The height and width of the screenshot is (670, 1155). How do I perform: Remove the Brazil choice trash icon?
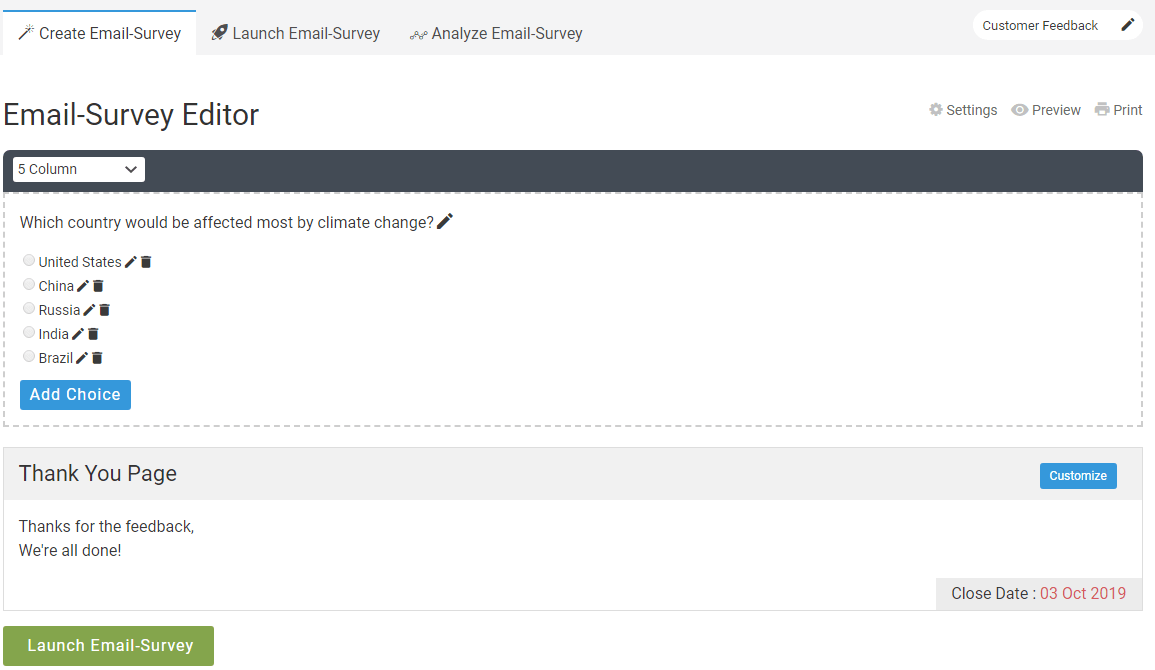click(97, 358)
